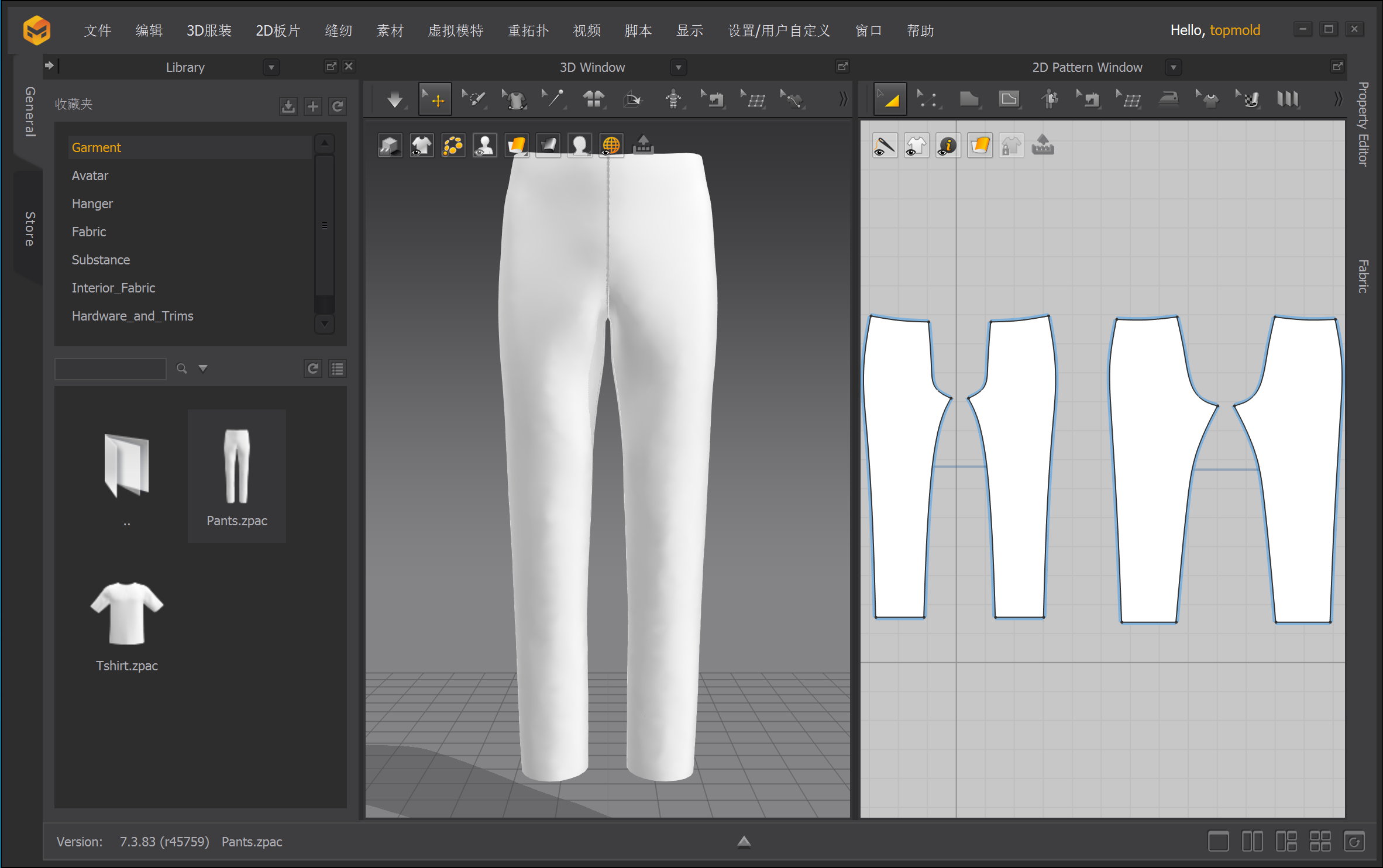Select the grid mesh edit tool in 3D toolbar

click(752, 99)
